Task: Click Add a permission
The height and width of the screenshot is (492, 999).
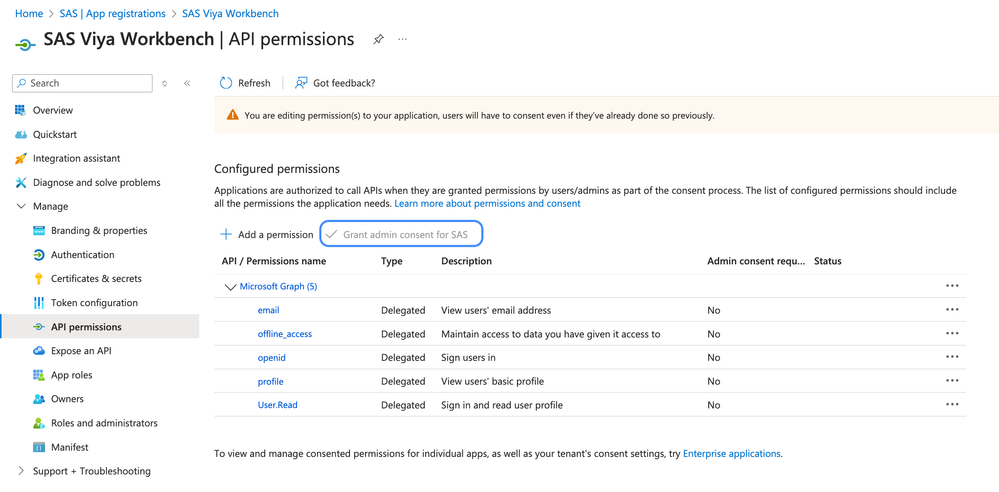Action: tap(267, 234)
